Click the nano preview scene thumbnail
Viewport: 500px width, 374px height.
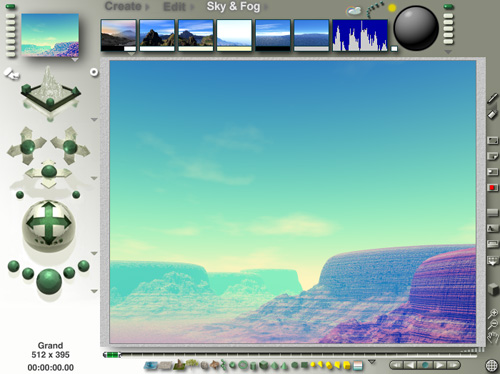click(x=50, y=35)
